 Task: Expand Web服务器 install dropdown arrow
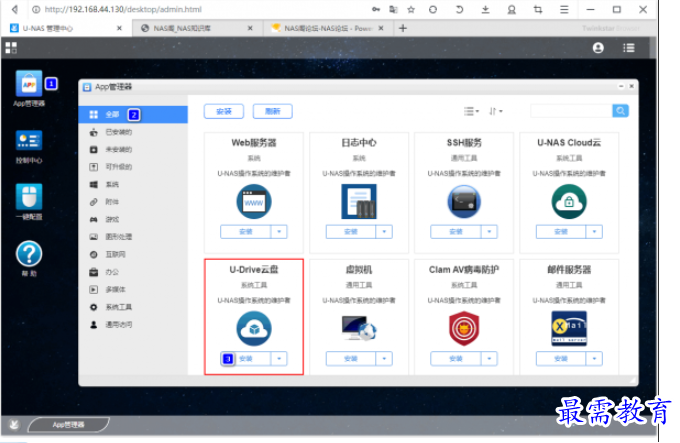tap(279, 231)
